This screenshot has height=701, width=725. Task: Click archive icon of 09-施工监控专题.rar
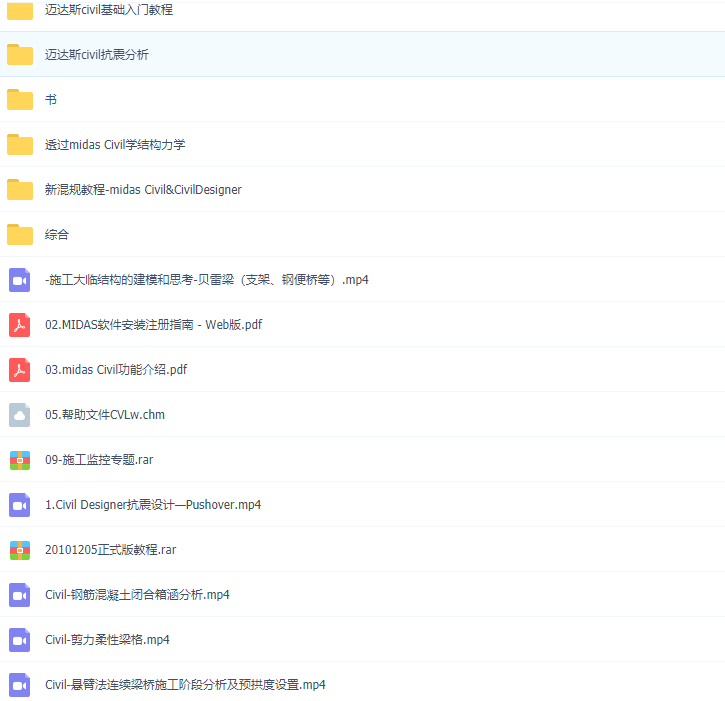20,460
